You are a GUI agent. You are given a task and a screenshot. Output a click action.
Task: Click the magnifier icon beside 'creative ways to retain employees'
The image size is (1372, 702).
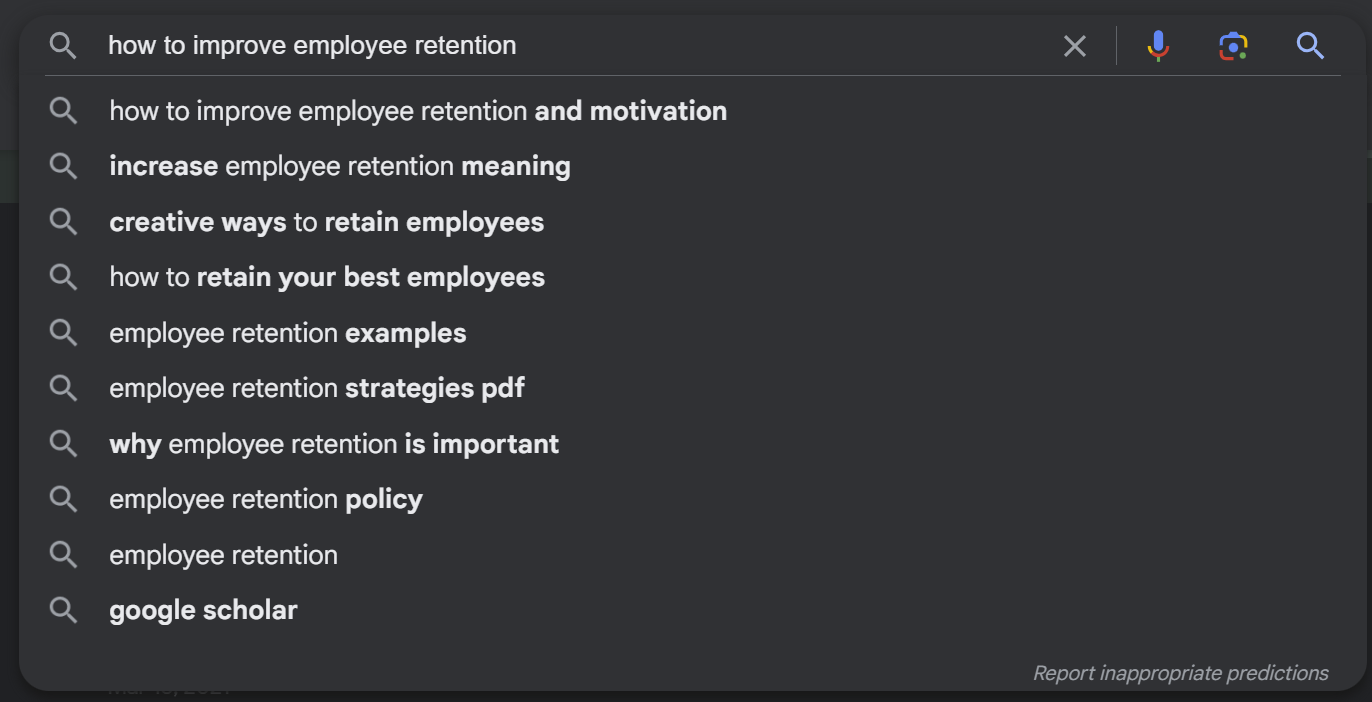tap(63, 222)
